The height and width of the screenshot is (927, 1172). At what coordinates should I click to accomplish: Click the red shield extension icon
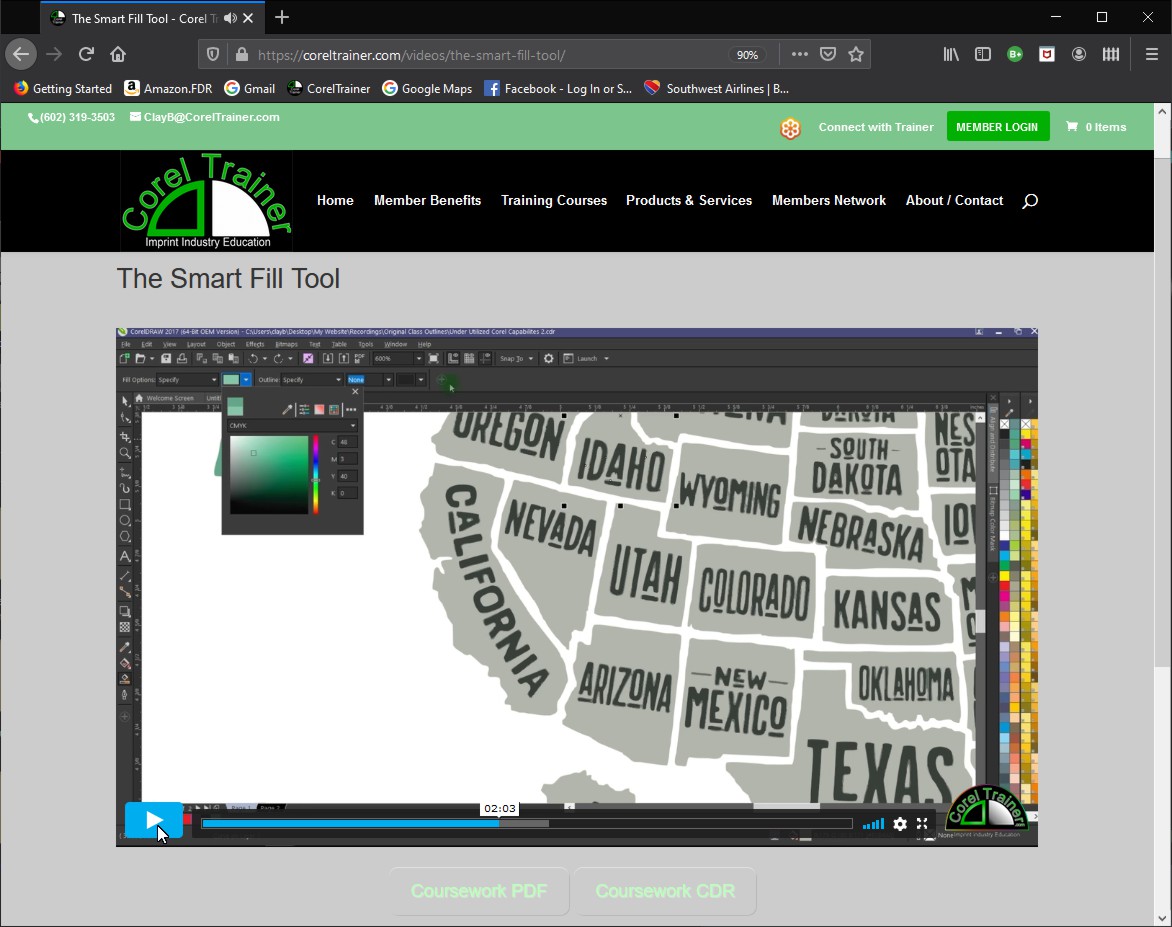[1047, 55]
